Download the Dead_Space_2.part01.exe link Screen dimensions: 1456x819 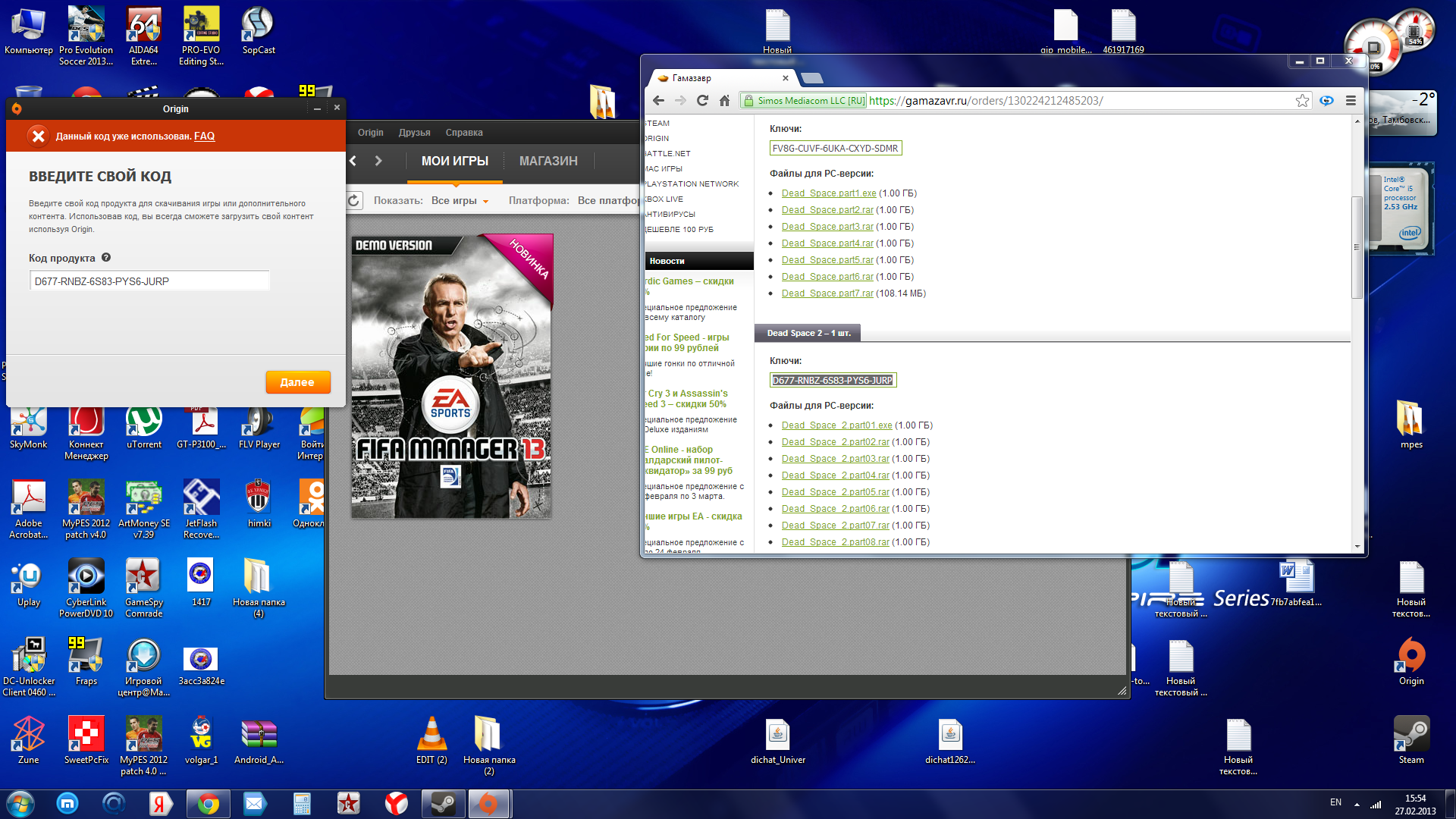836,425
